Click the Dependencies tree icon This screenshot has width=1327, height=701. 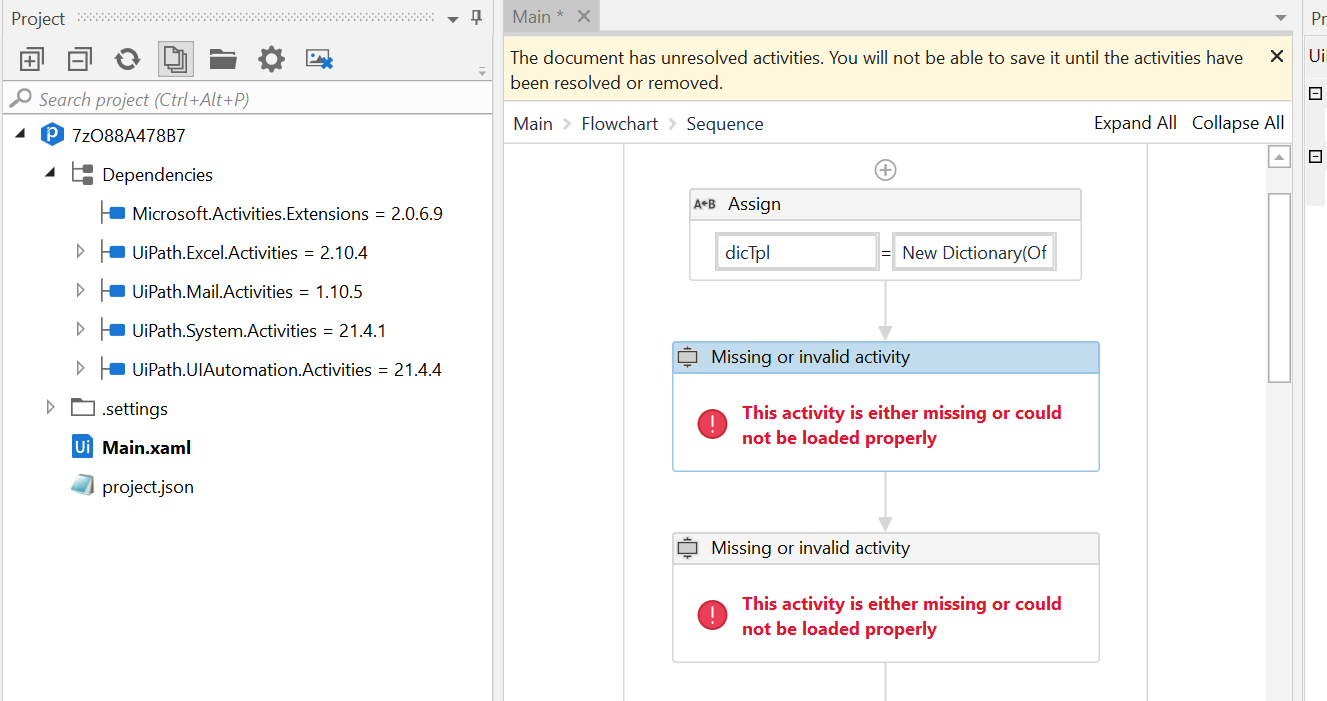point(82,174)
